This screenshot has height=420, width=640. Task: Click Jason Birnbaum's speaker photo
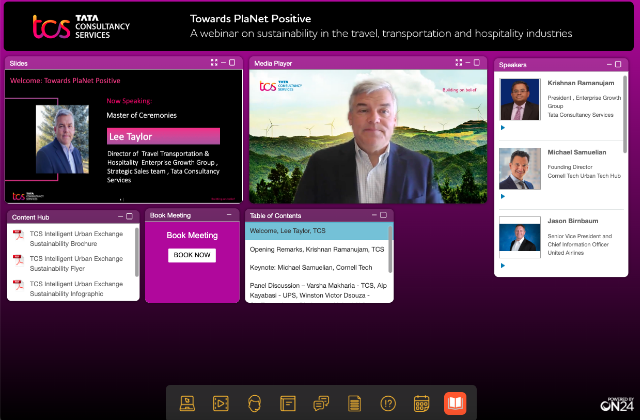(520, 237)
